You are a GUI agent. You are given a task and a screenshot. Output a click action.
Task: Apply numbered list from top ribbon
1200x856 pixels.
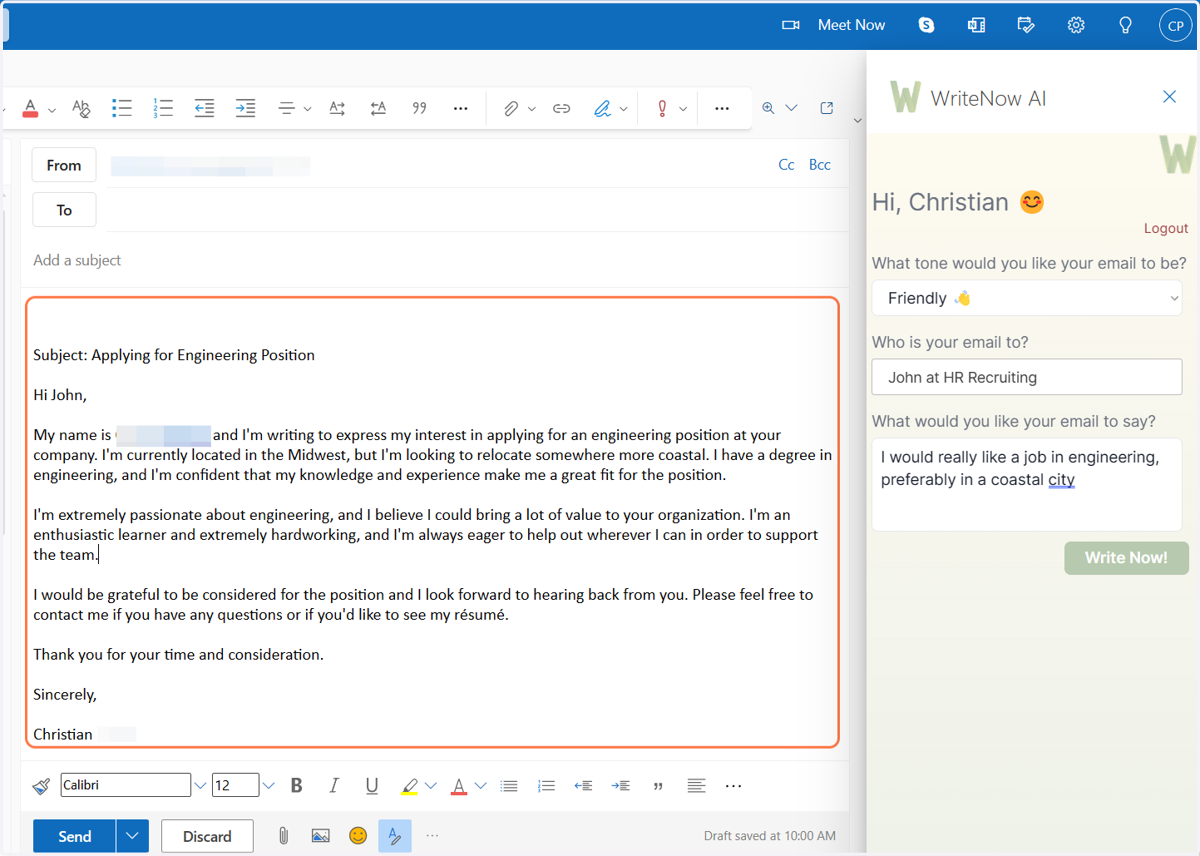pyautogui.click(x=163, y=108)
